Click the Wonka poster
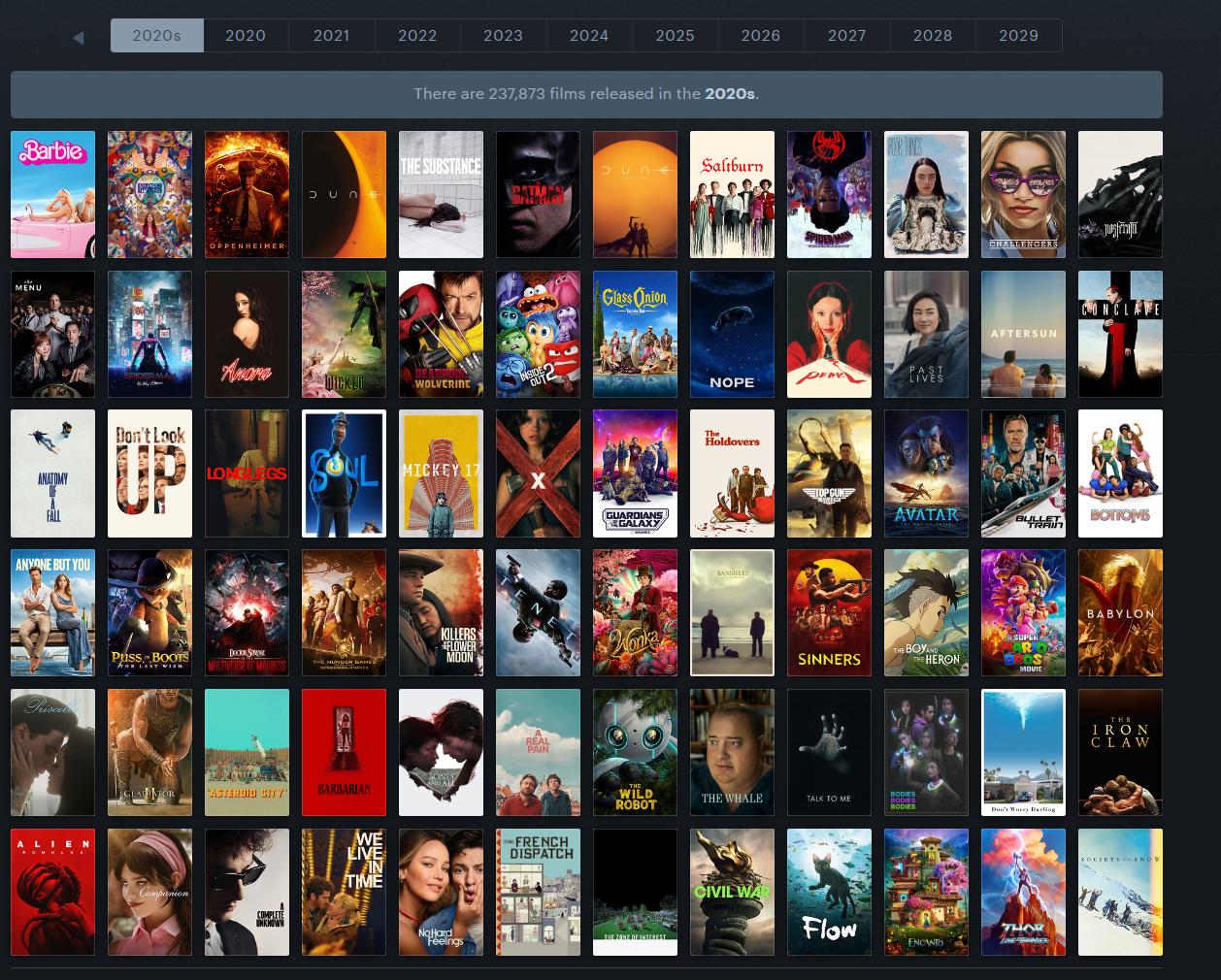Screen dimensions: 1221x980 tap(636, 613)
